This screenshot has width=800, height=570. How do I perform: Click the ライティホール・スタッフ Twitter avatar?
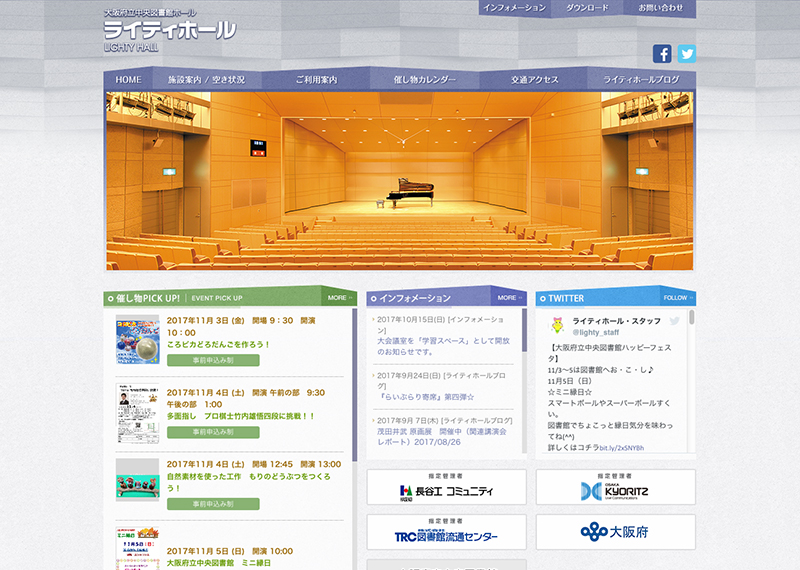point(556,325)
